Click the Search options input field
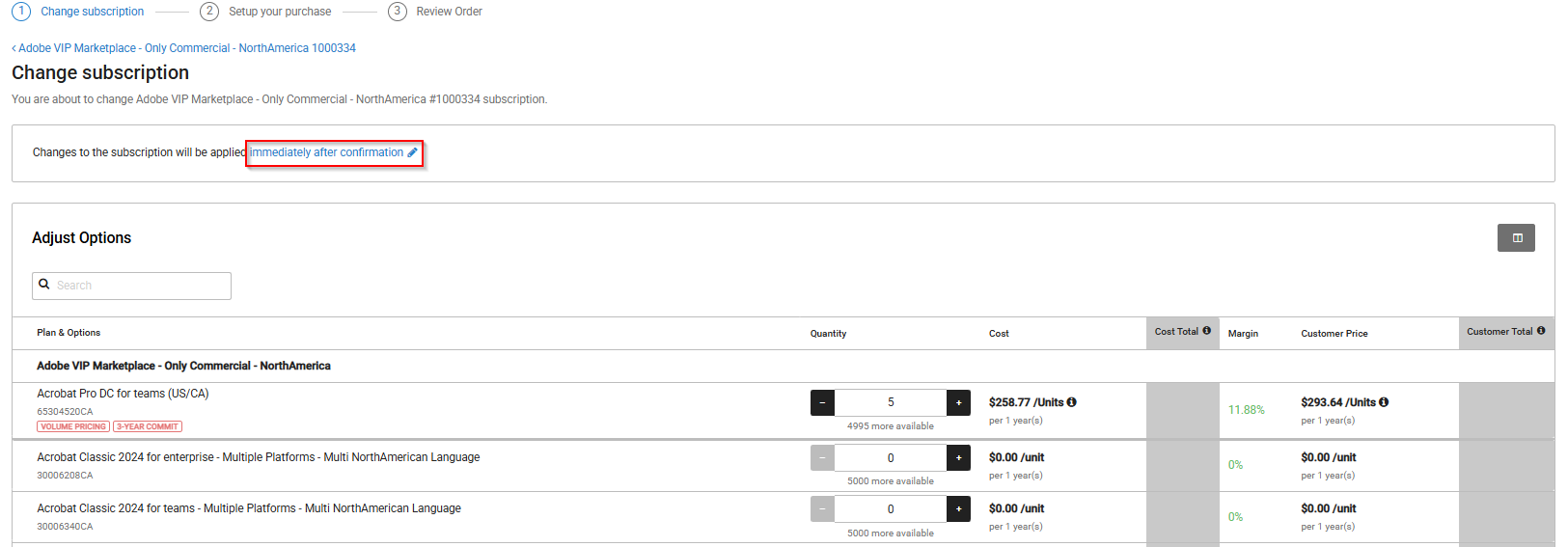 pos(141,286)
